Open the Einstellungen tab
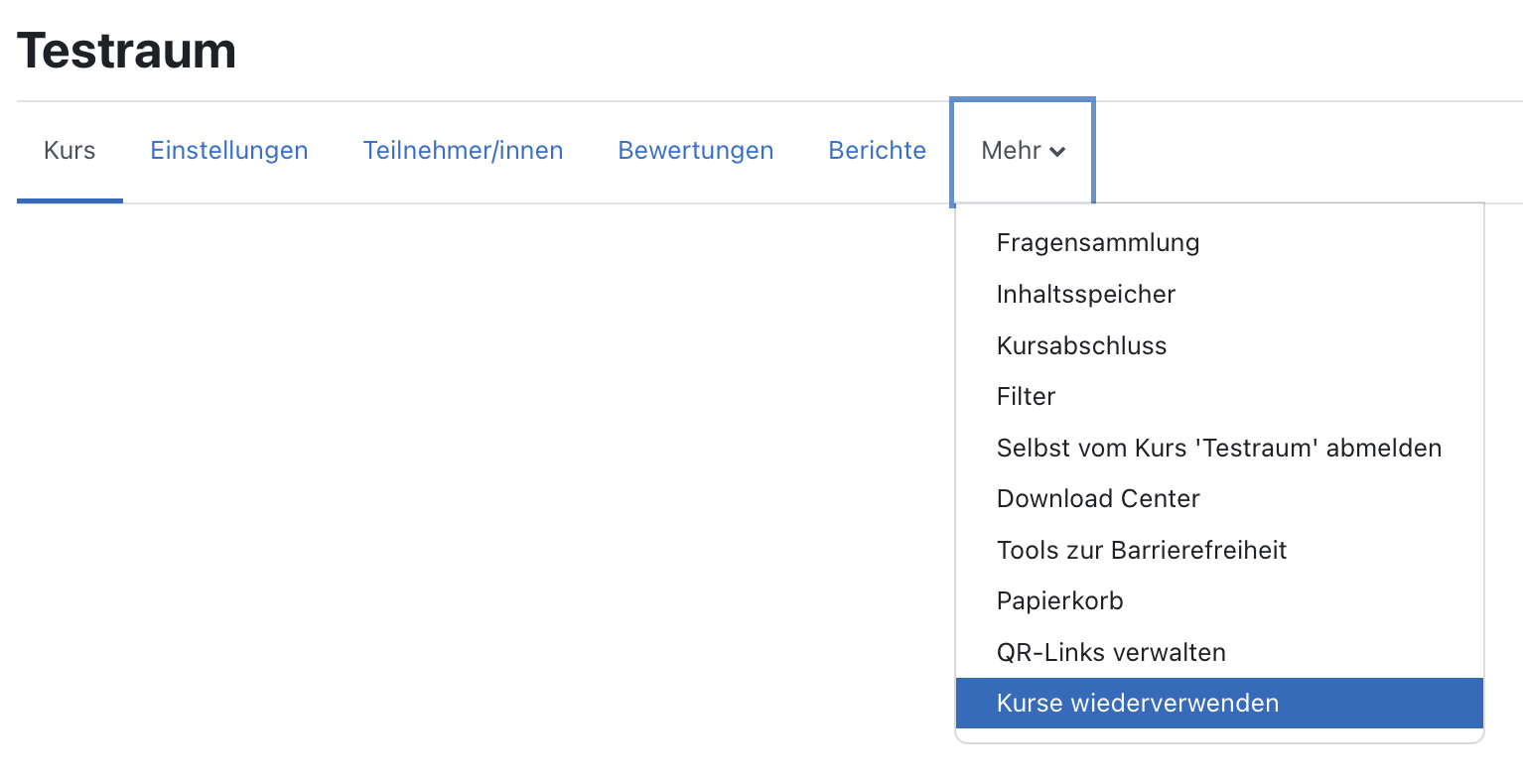The height and width of the screenshot is (784, 1523). (229, 150)
